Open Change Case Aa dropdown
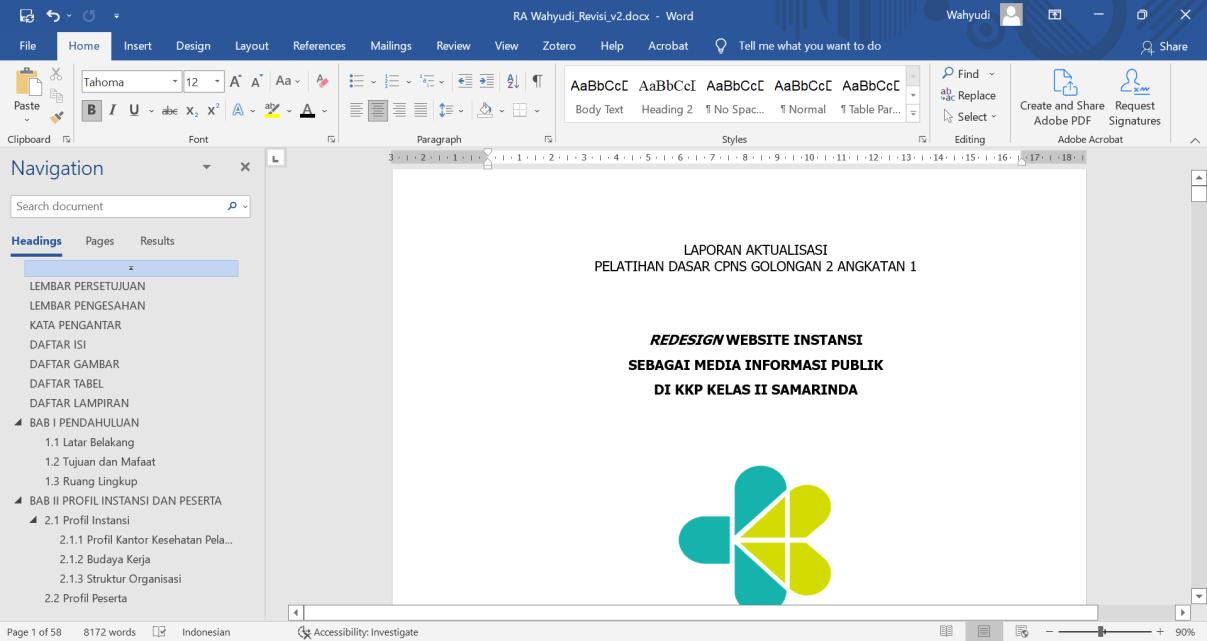 coord(286,82)
